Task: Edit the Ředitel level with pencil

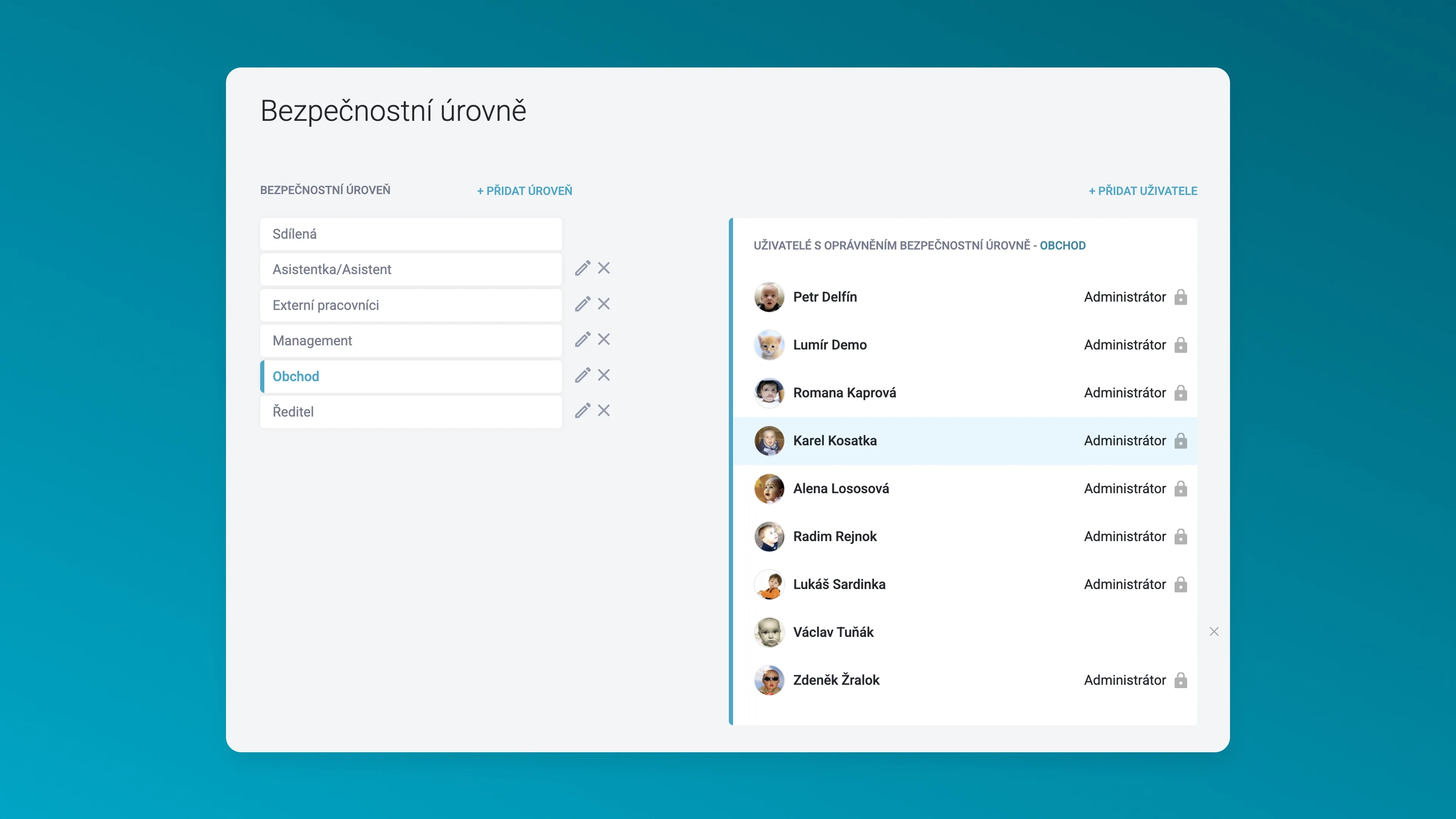Action: (x=583, y=411)
